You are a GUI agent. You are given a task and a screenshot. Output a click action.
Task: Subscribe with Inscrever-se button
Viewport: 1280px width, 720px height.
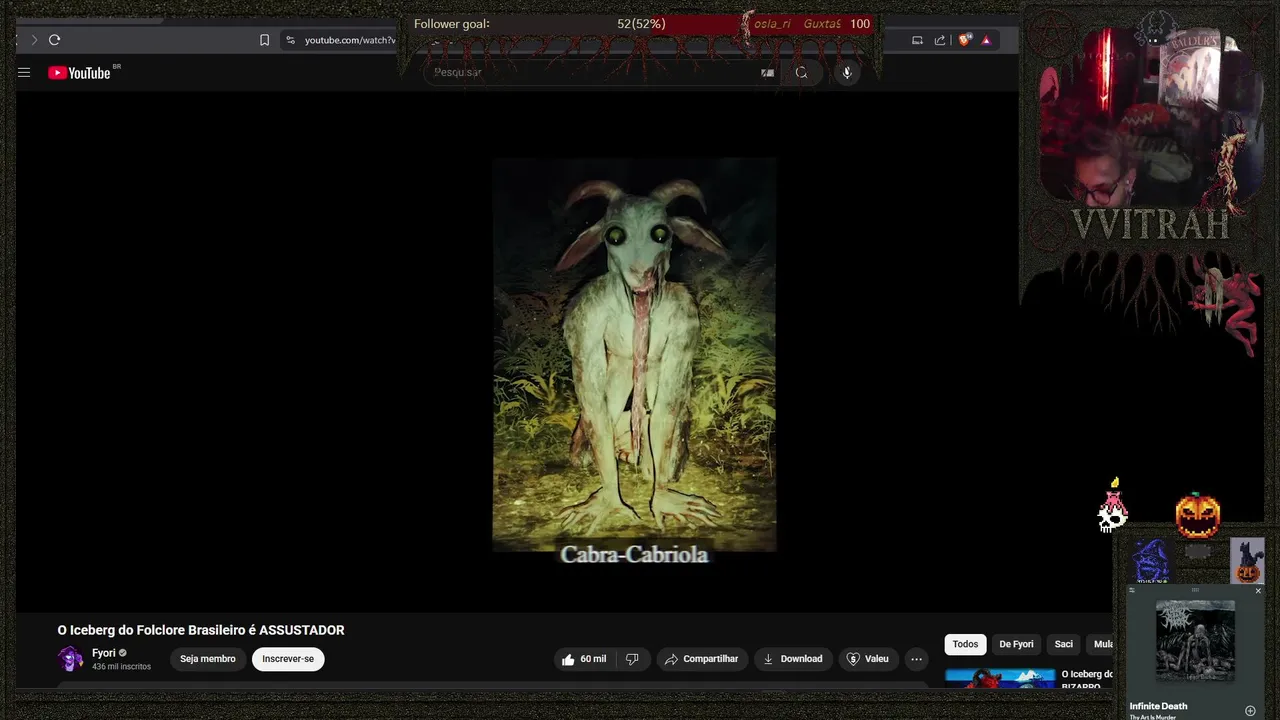[288, 659]
